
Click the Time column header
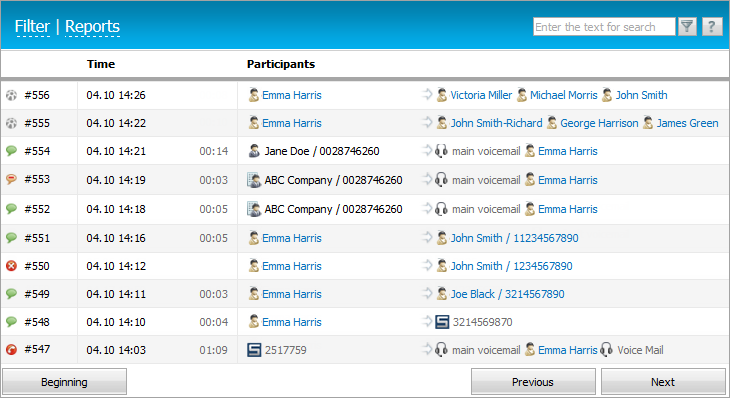coord(101,64)
